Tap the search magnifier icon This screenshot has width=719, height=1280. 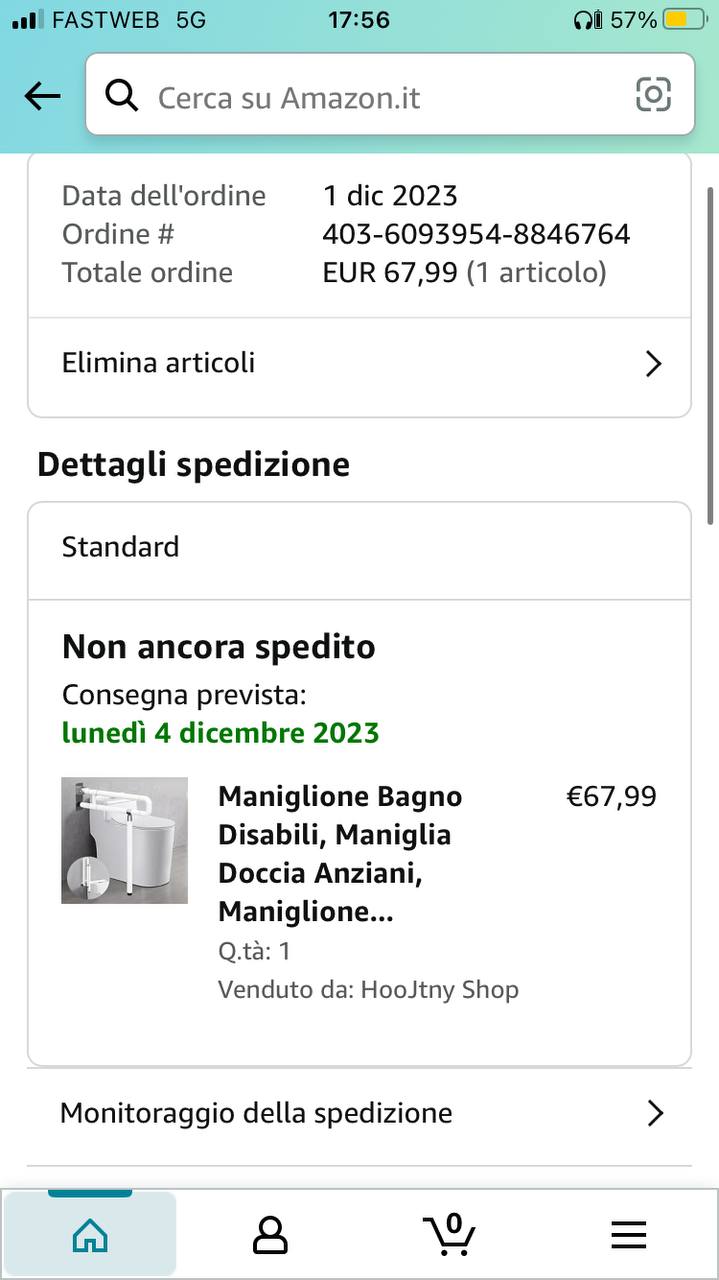(122, 96)
